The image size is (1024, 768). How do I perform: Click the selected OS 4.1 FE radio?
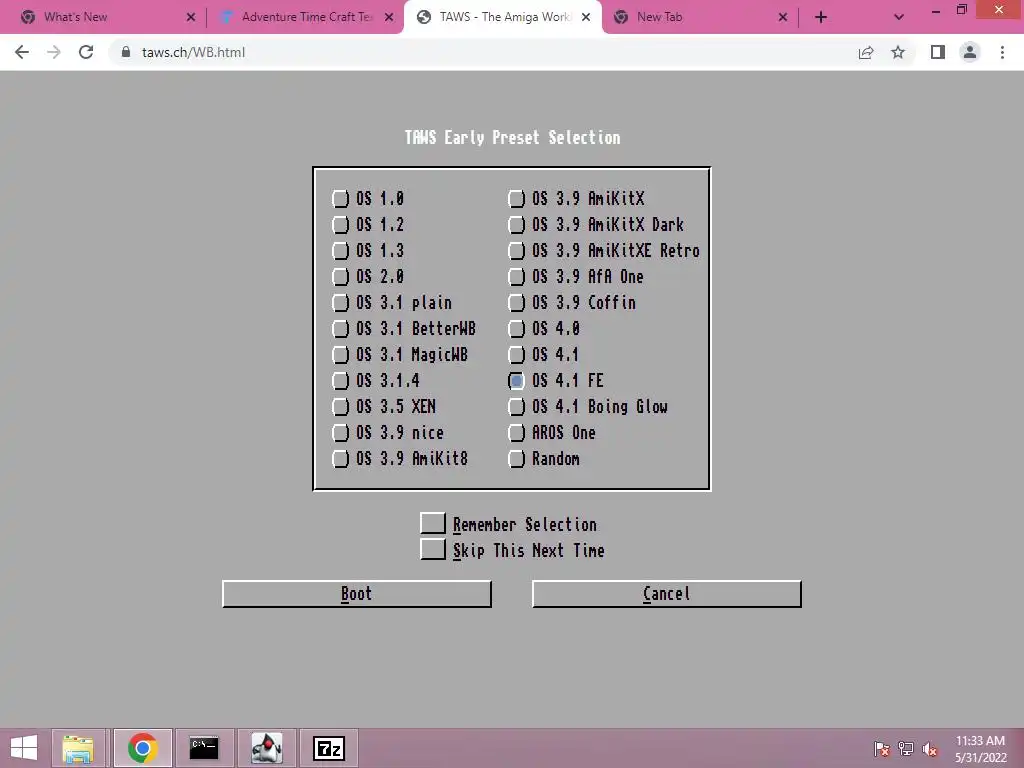pos(516,381)
